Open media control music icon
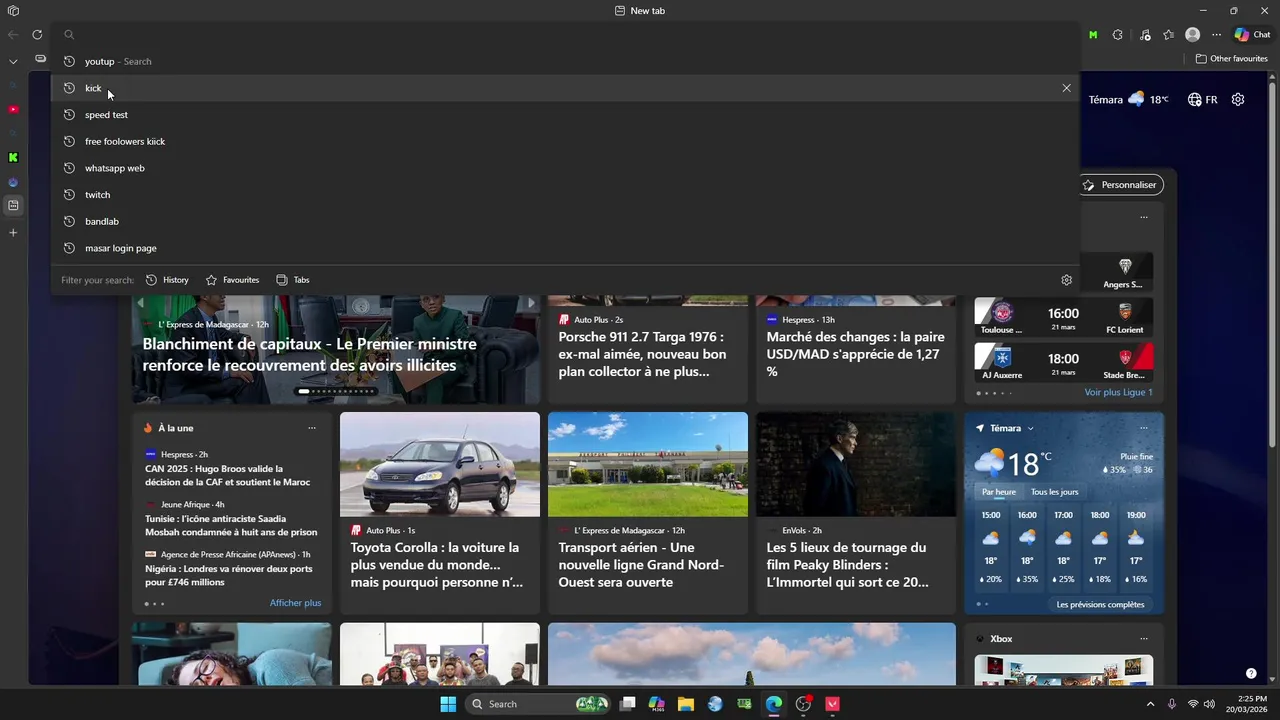 [1145, 35]
